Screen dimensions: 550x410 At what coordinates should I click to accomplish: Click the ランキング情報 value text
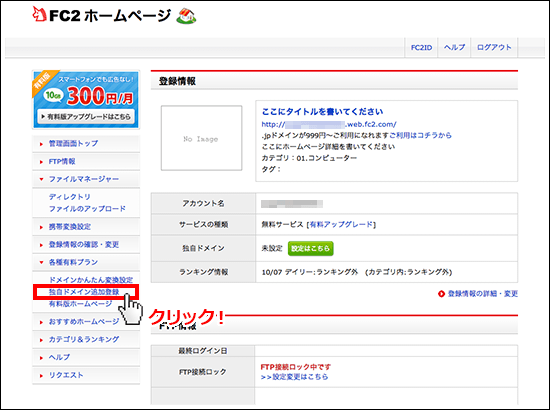[357, 272]
